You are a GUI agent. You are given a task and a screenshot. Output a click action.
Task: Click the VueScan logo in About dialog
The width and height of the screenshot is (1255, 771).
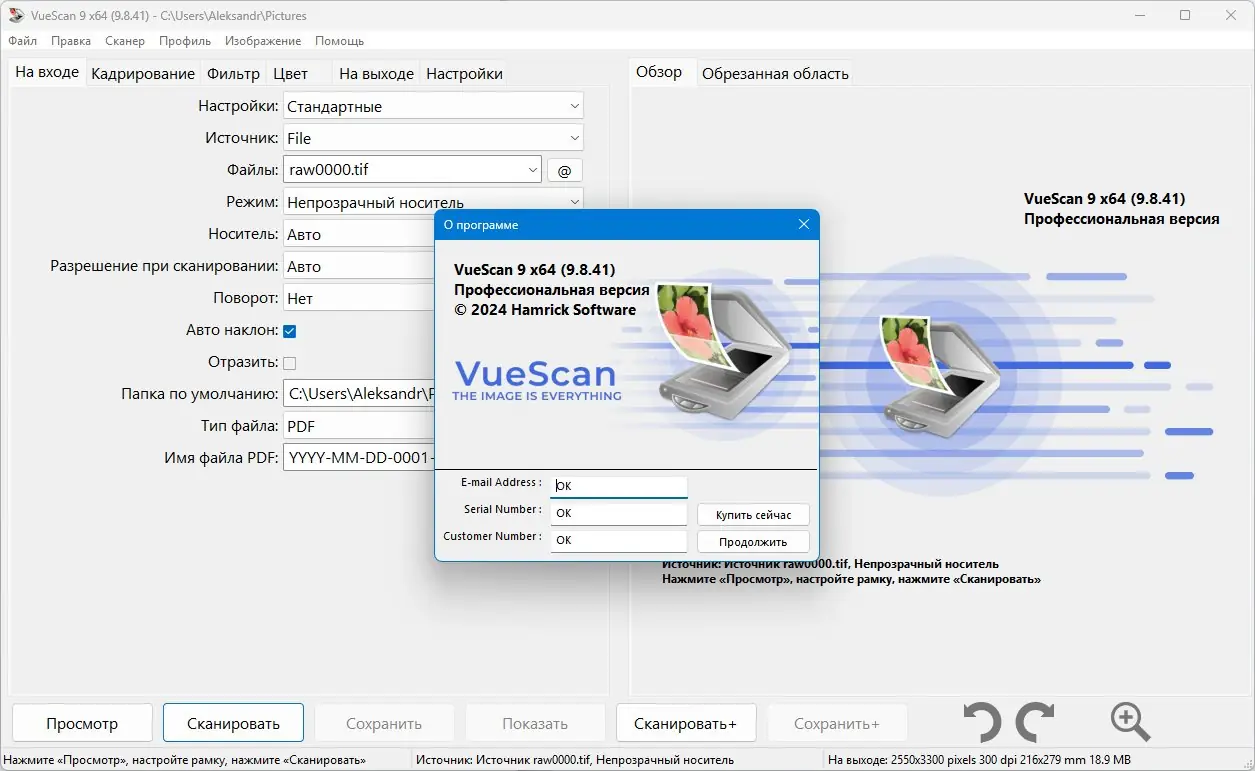pyautogui.click(x=536, y=380)
